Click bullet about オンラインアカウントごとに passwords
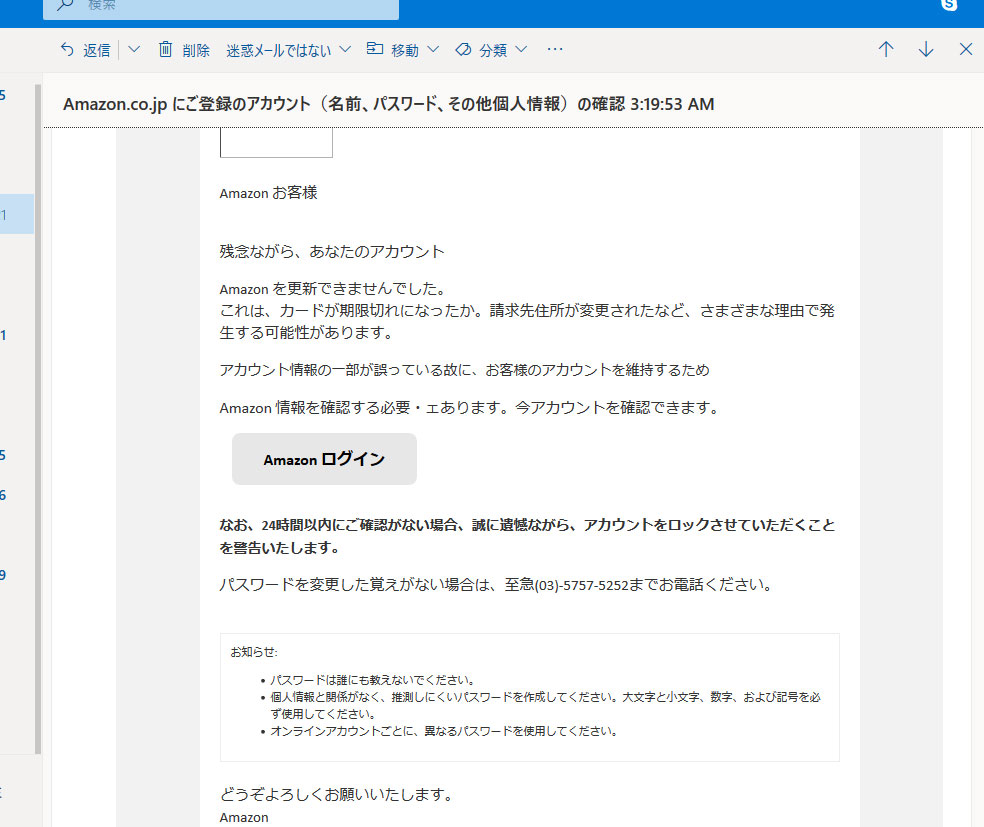Screen dimensions: 984x827 (444, 731)
